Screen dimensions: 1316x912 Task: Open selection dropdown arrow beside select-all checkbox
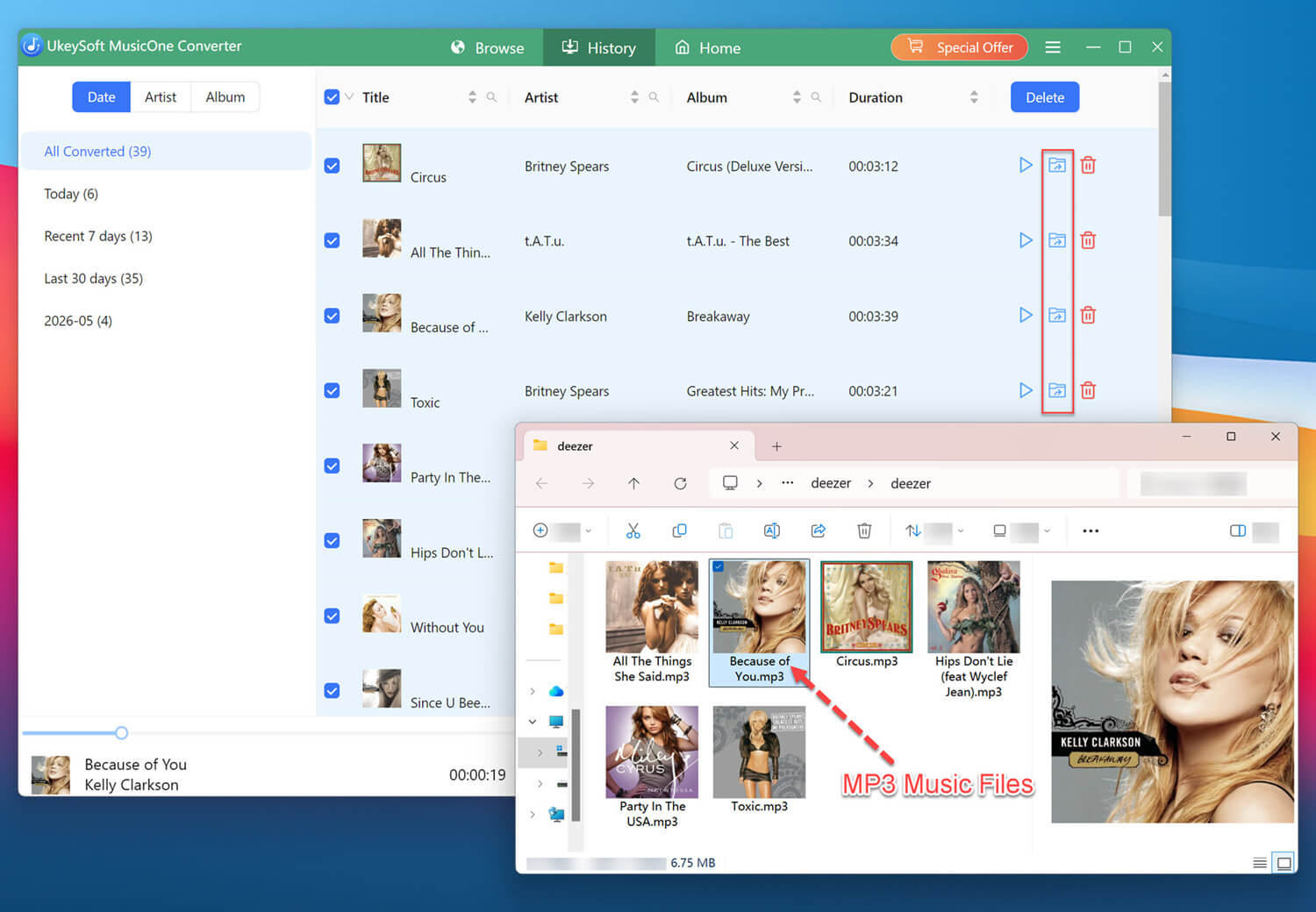(349, 96)
